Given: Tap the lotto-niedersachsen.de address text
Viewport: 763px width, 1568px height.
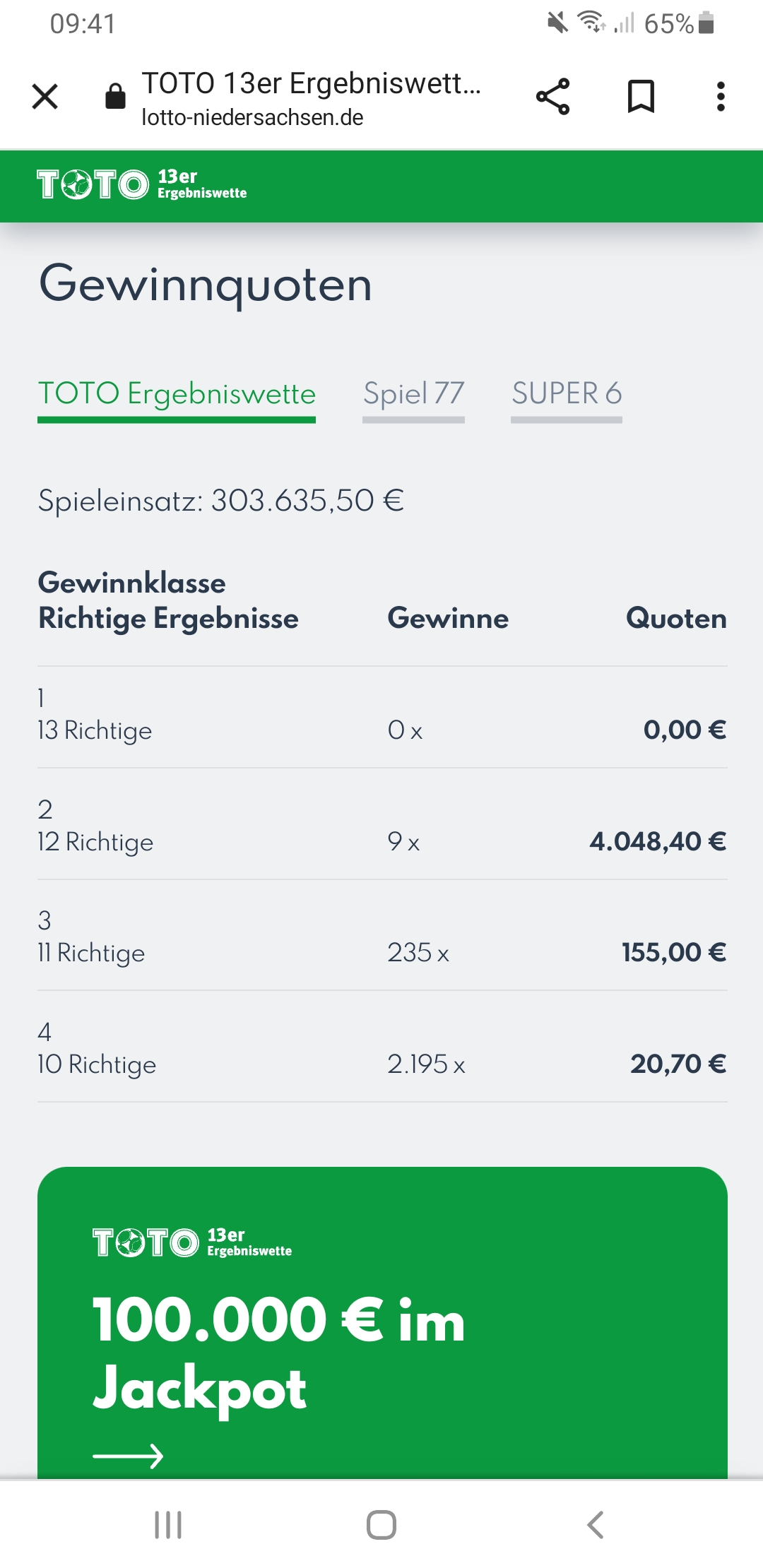Looking at the screenshot, I should click(252, 117).
